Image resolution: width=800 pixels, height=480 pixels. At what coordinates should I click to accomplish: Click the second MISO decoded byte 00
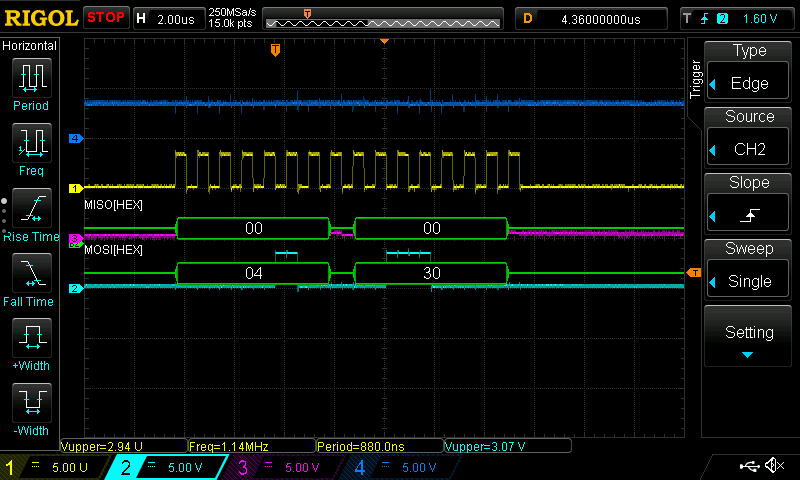(431, 229)
